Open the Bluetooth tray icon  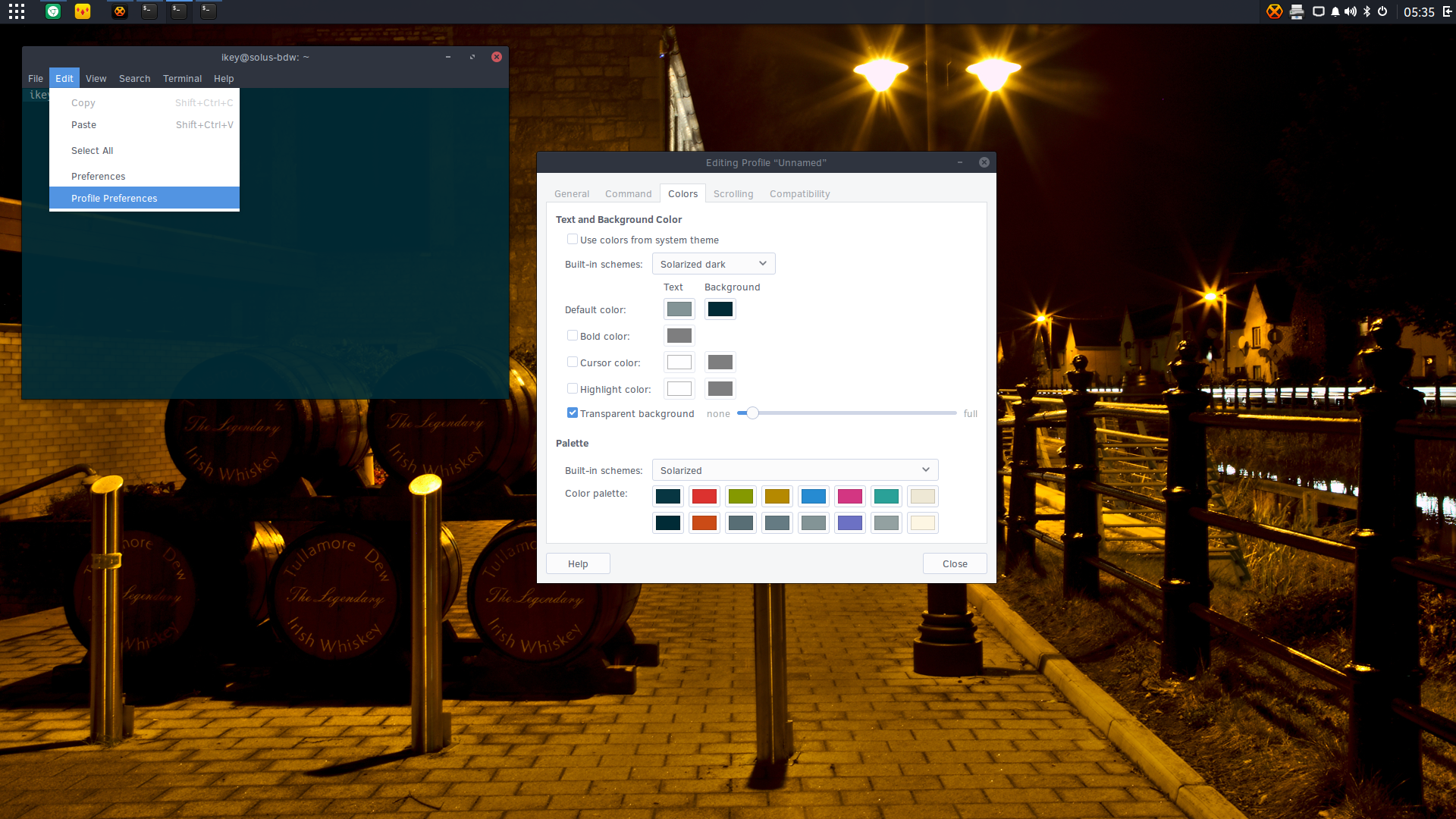pos(1367,11)
